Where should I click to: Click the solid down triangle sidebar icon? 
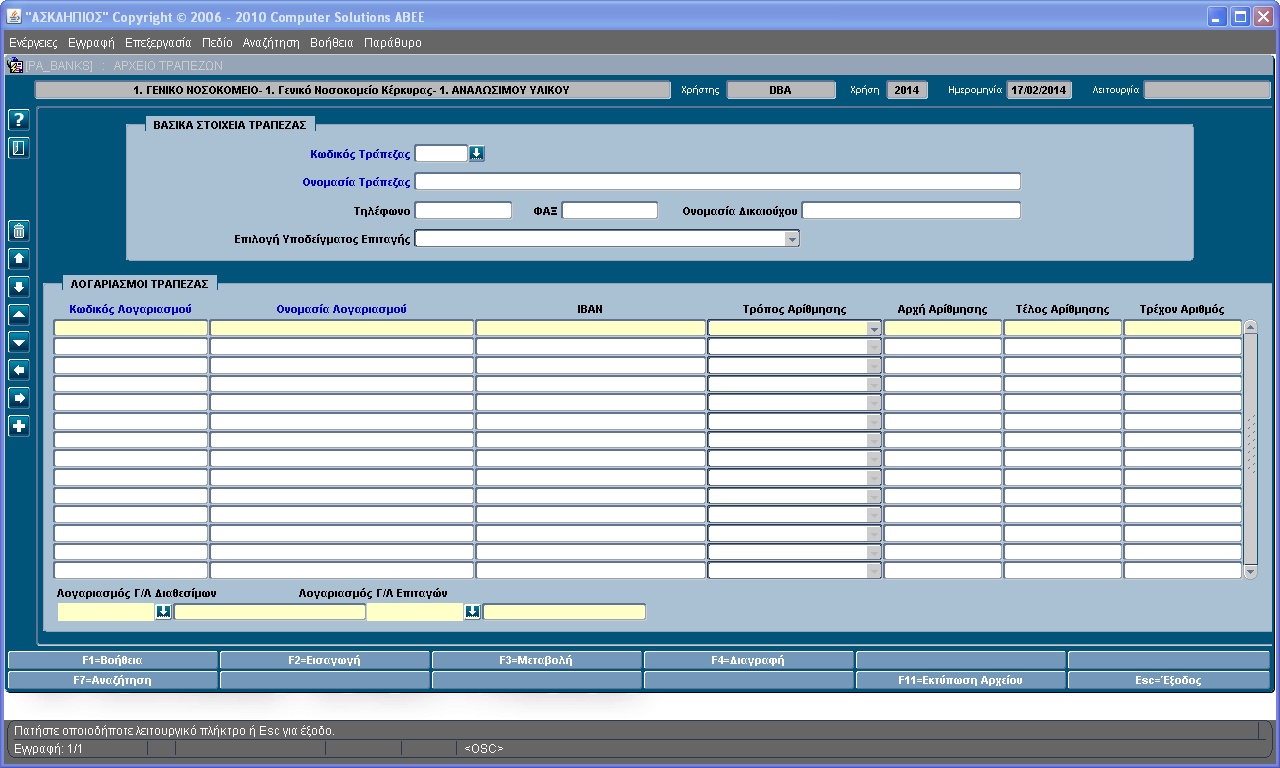tap(19, 342)
